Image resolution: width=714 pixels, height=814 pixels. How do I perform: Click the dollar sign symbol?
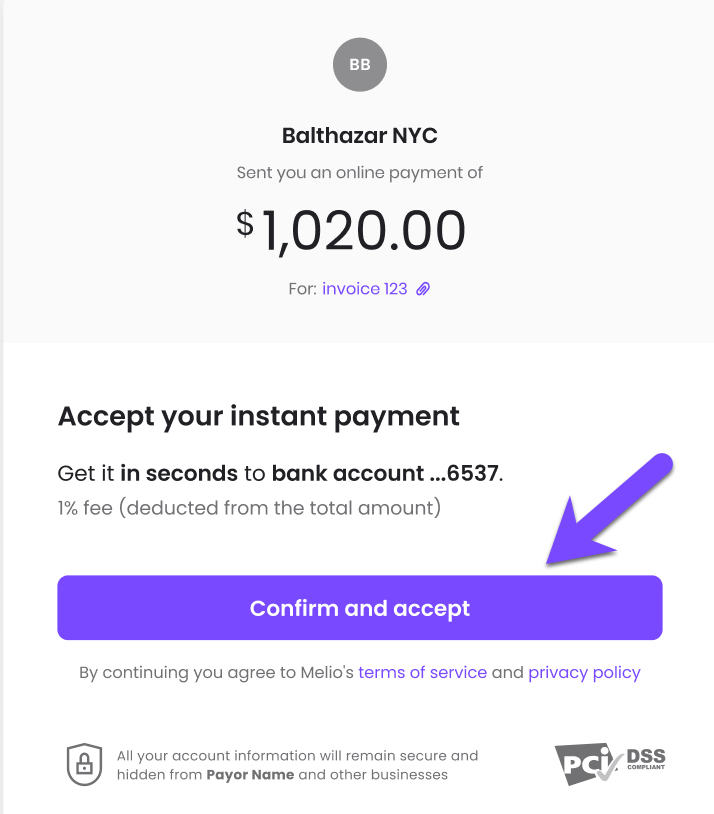[245, 224]
